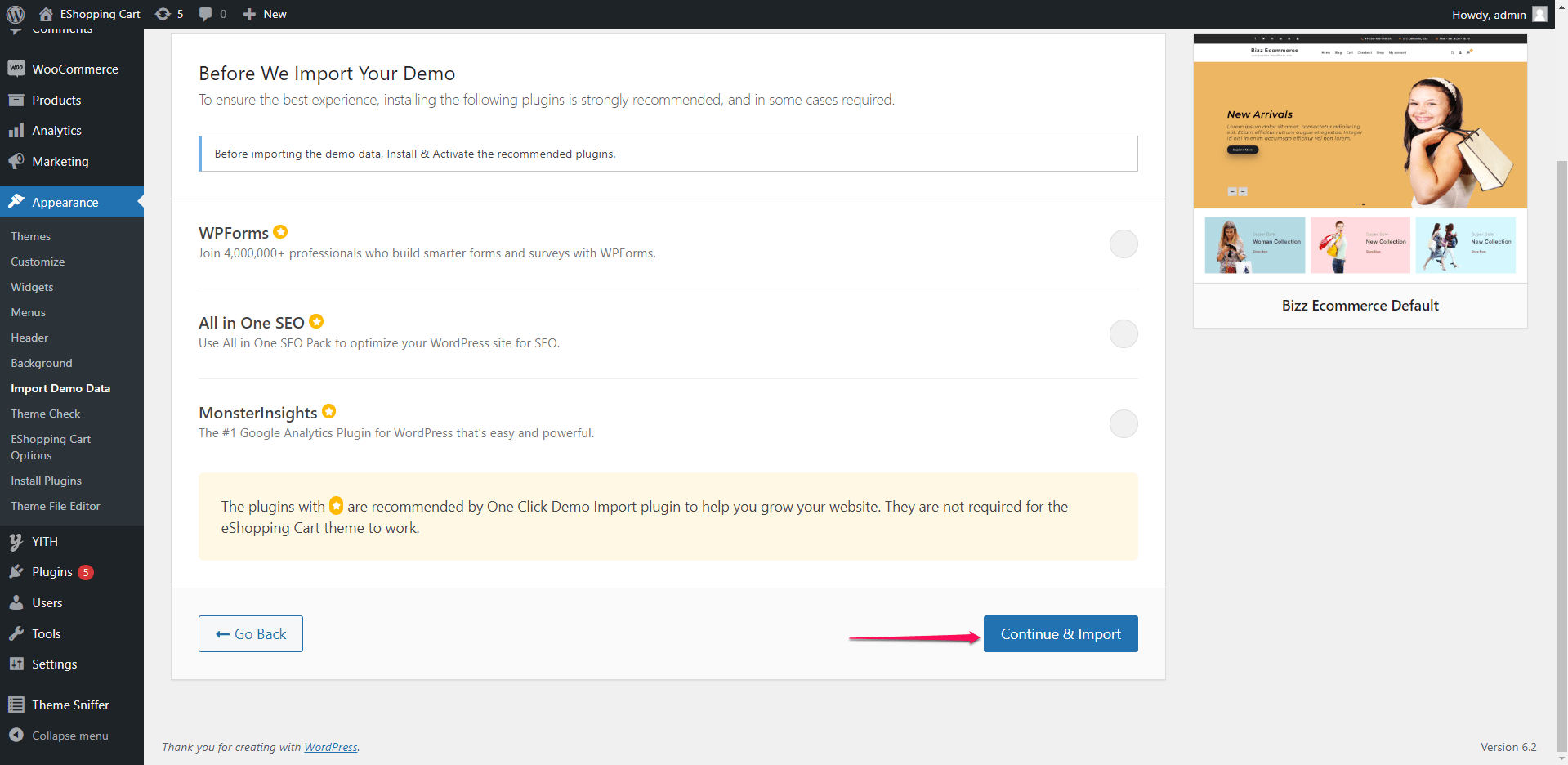Click the star badge next to All in One SEO
1568x765 pixels.
[316, 321]
